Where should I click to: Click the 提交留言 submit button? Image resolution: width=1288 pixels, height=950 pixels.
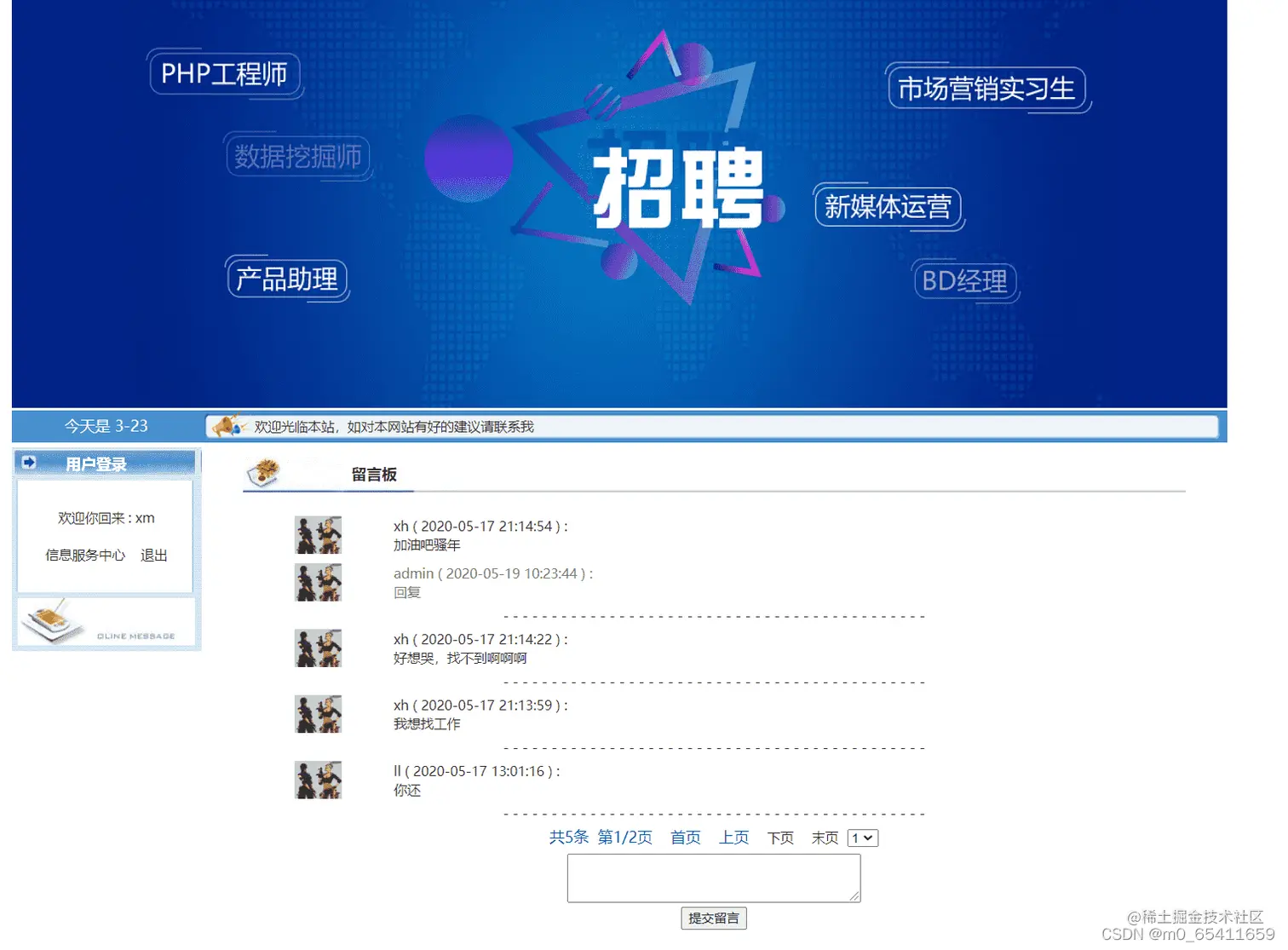click(x=714, y=918)
